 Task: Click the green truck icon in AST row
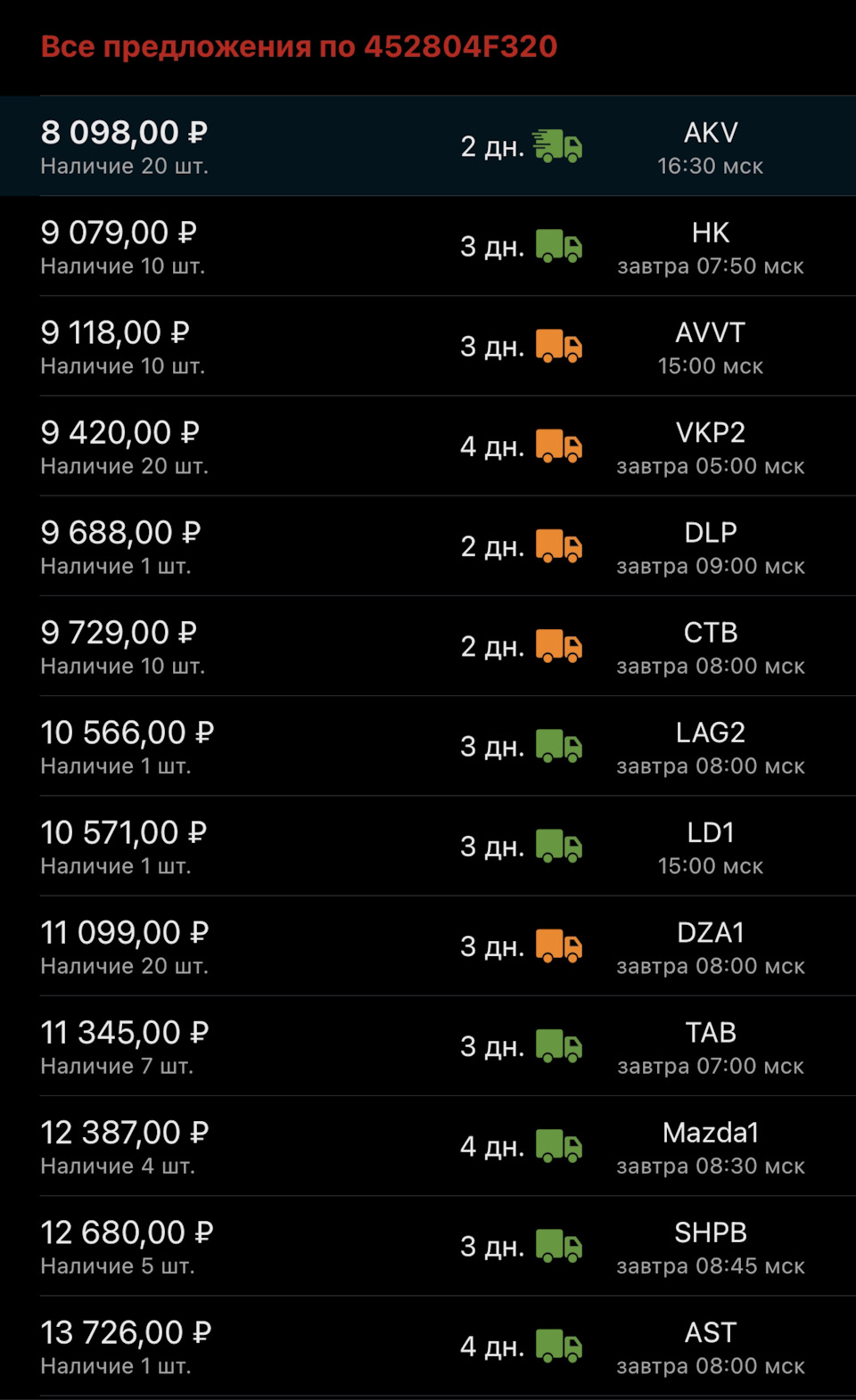(x=558, y=1346)
